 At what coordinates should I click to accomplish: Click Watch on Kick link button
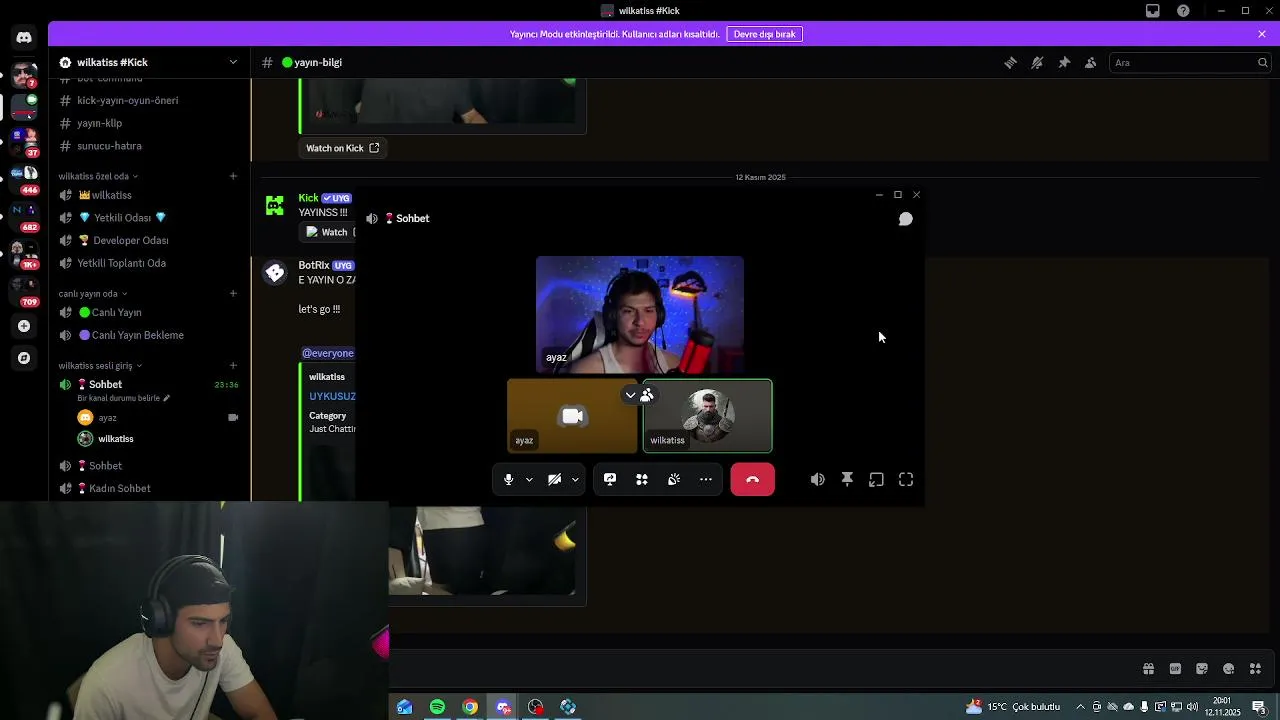pos(342,148)
